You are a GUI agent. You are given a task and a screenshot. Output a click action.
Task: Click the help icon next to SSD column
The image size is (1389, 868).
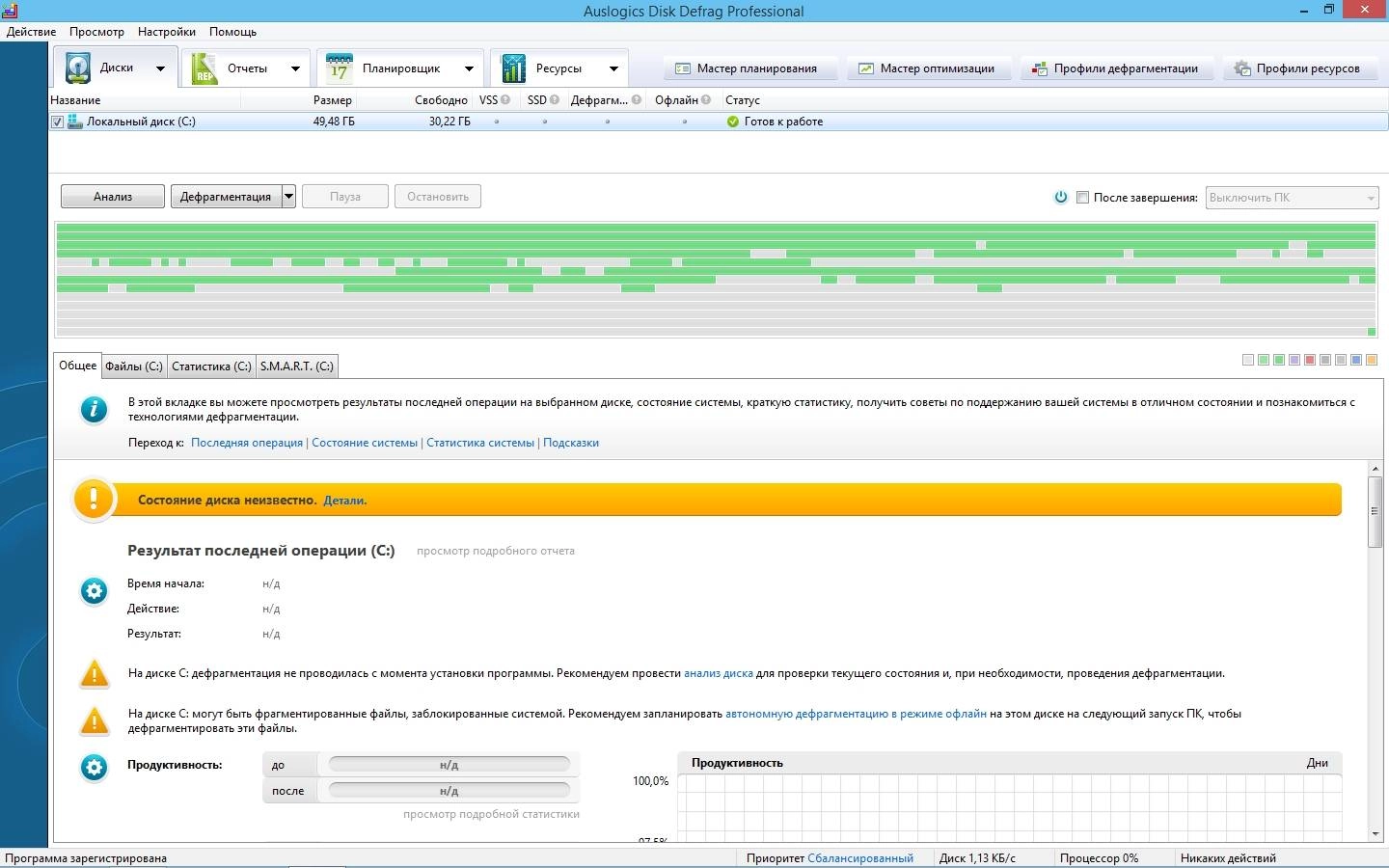(554, 99)
